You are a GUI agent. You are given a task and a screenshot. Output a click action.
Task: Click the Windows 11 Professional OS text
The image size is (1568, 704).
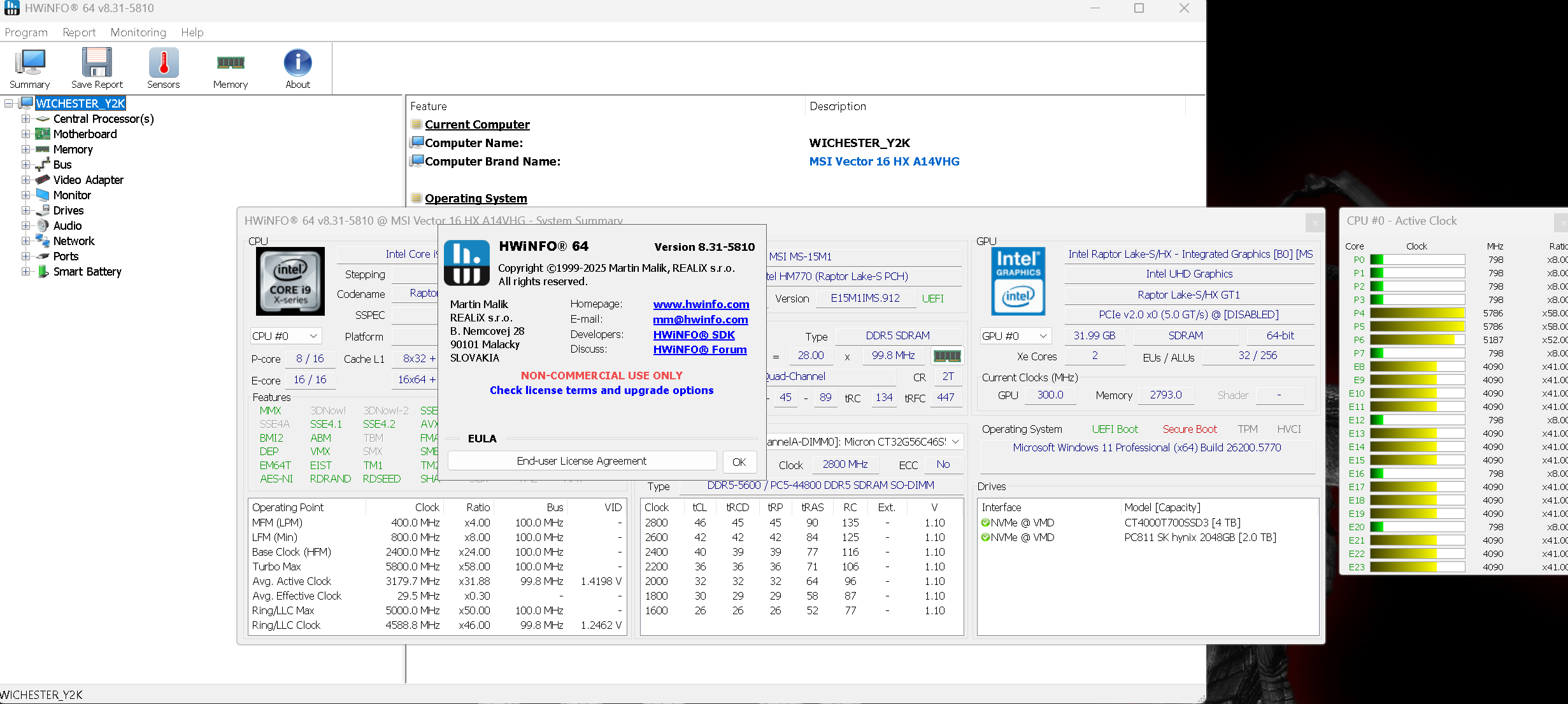pyautogui.click(x=1147, y=448)
